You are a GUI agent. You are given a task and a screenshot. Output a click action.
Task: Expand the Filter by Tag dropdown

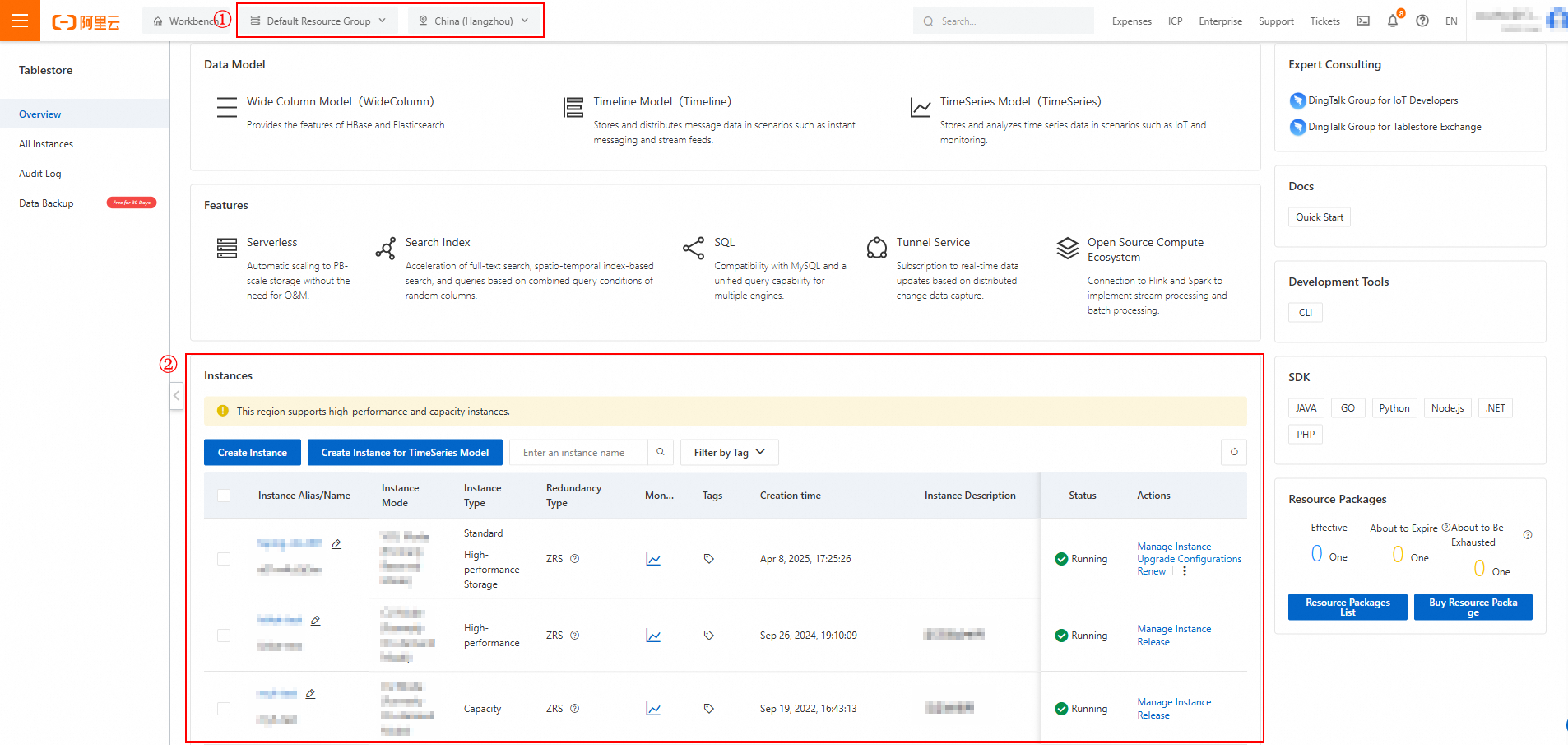(729, 452)
